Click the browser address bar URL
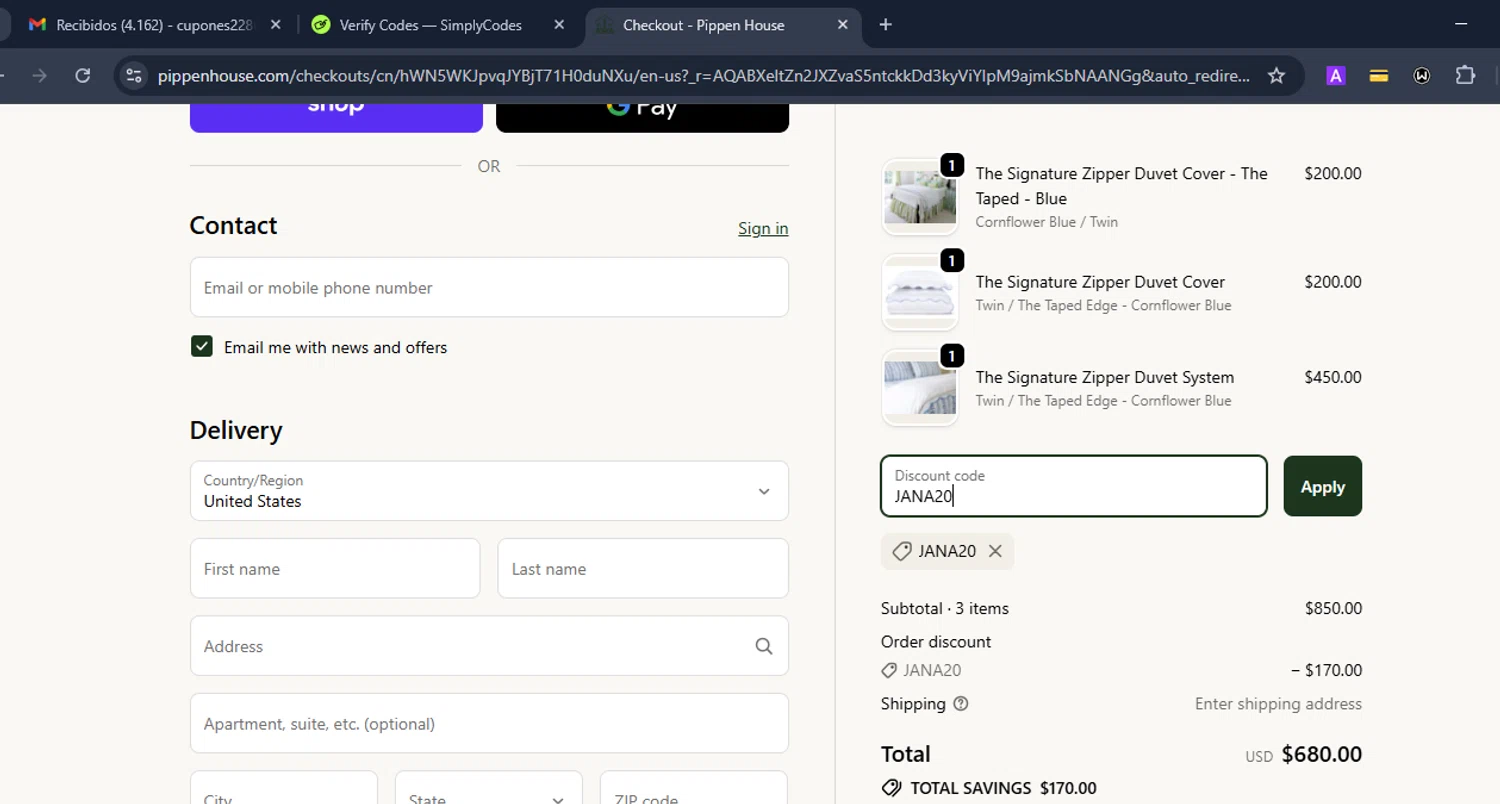 click(x=704, y=76)
